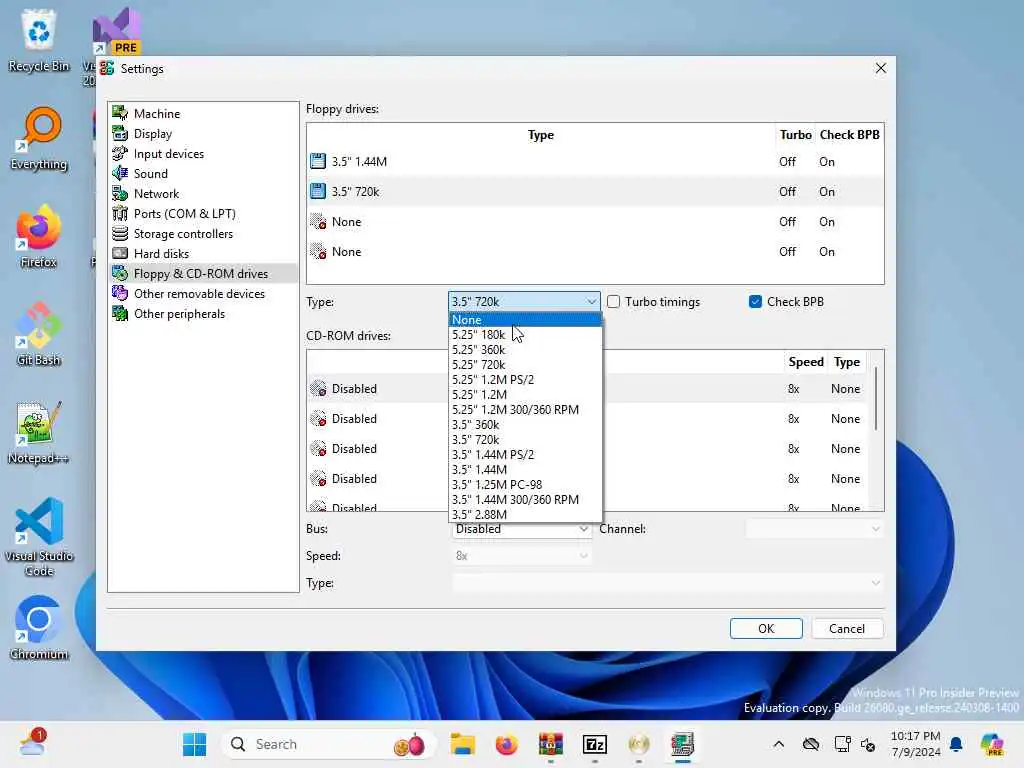Open the CD-ROM Bus dropdown
The image size is (1024, 768).
[x=521, y=530]
